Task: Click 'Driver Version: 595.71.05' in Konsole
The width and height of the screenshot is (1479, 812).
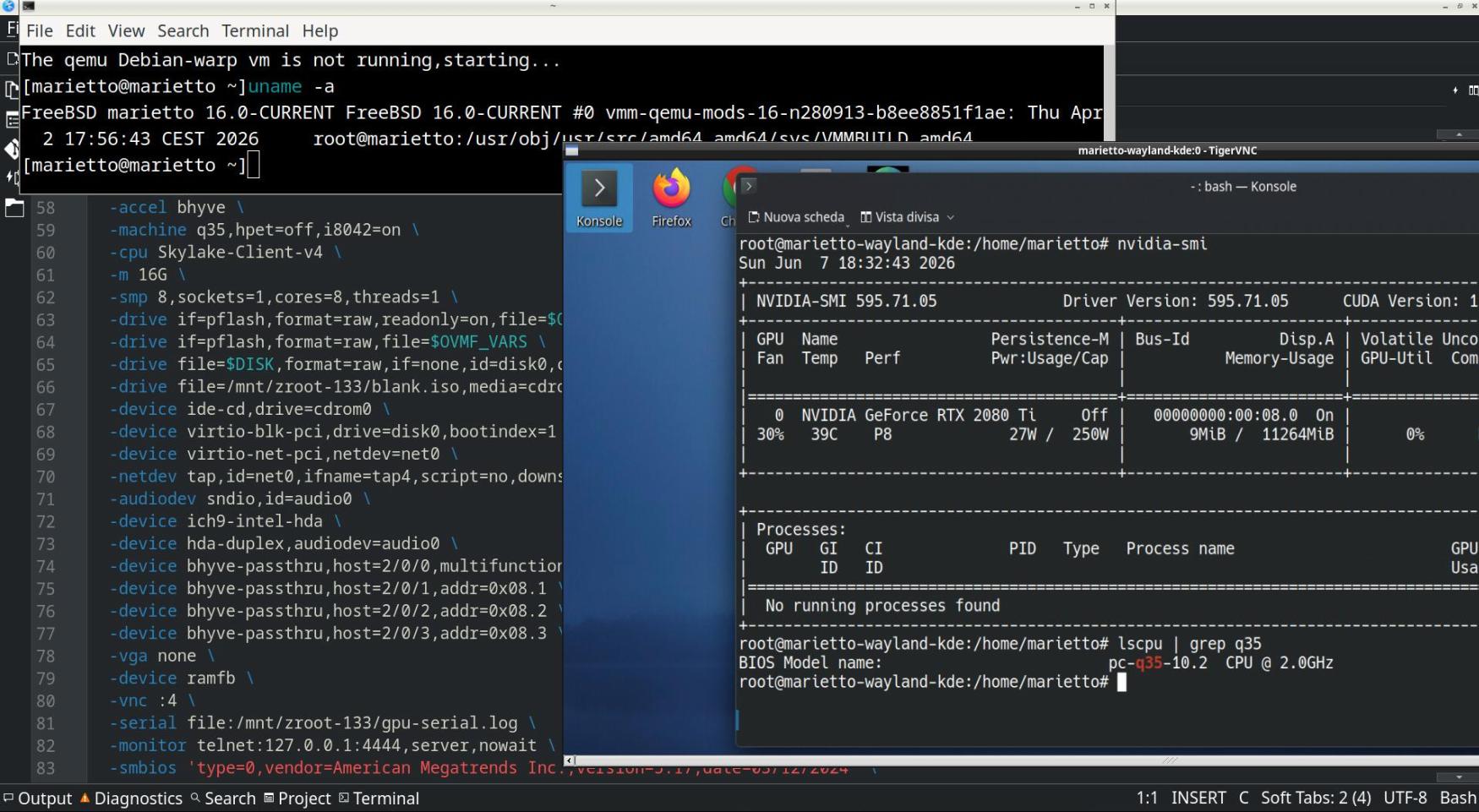Action: (1176, 301)
